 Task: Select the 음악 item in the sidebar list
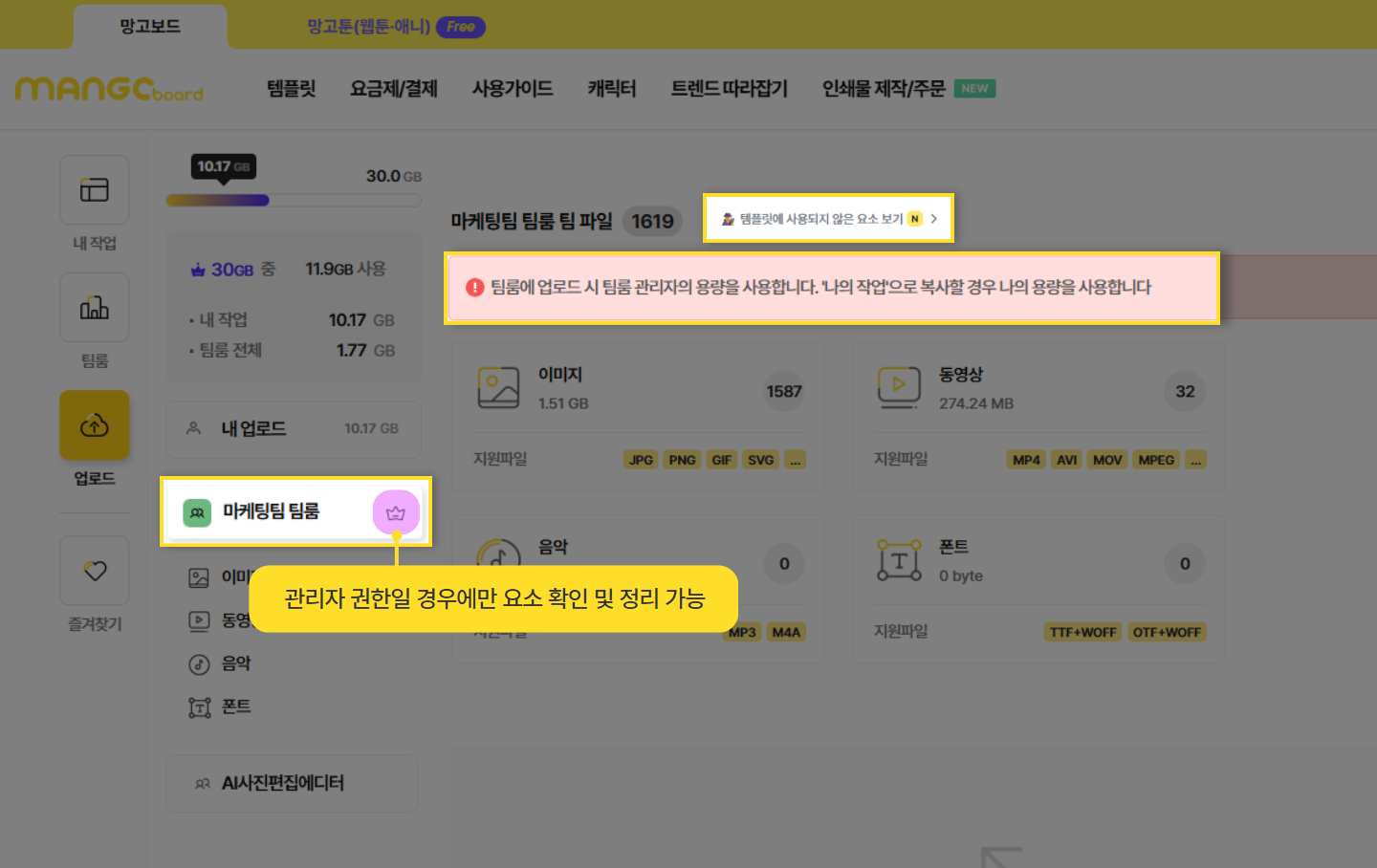[235, 663]
